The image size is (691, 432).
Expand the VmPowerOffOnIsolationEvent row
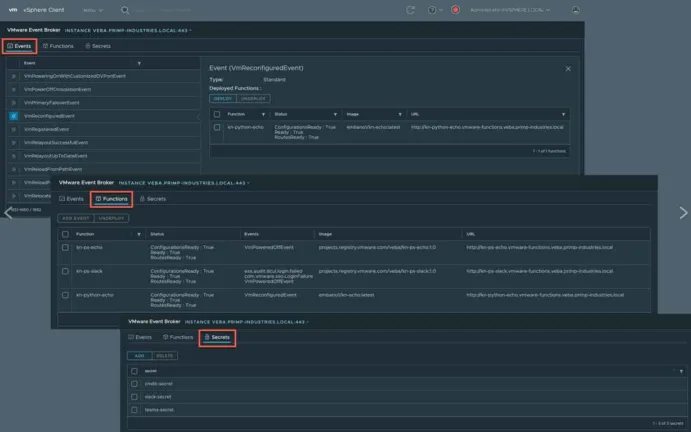coord(14,89)
